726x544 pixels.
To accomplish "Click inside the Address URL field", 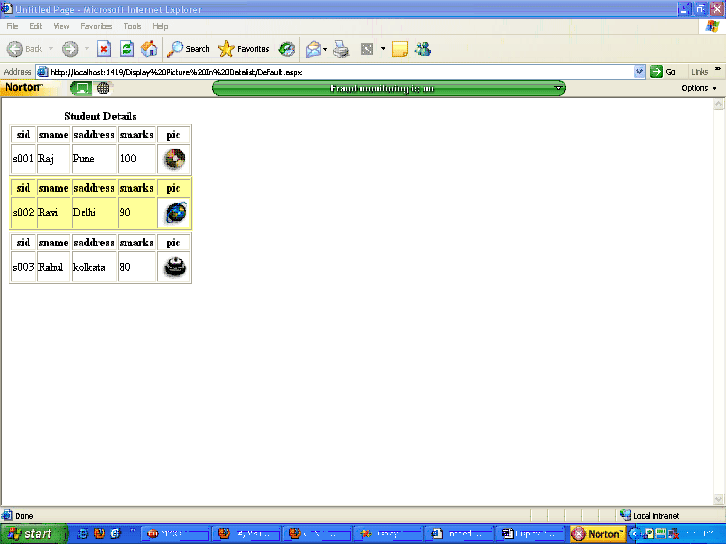I will [341, 72].
